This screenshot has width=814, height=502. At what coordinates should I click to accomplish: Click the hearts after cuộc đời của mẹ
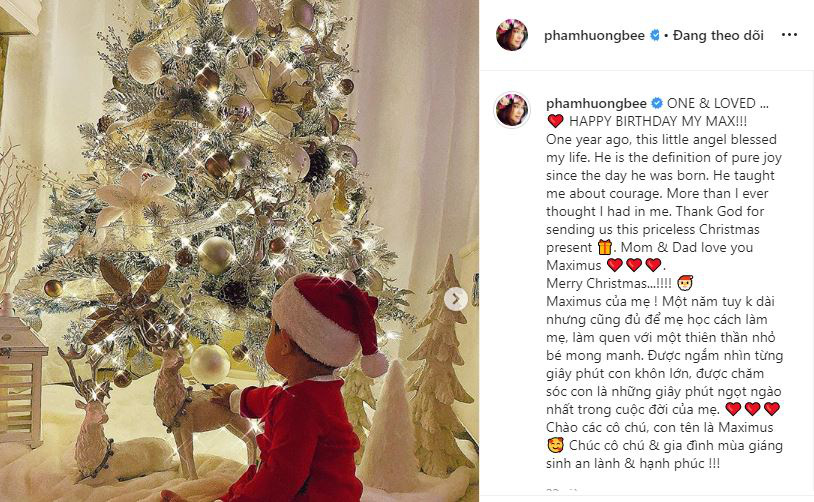[752, 409]
